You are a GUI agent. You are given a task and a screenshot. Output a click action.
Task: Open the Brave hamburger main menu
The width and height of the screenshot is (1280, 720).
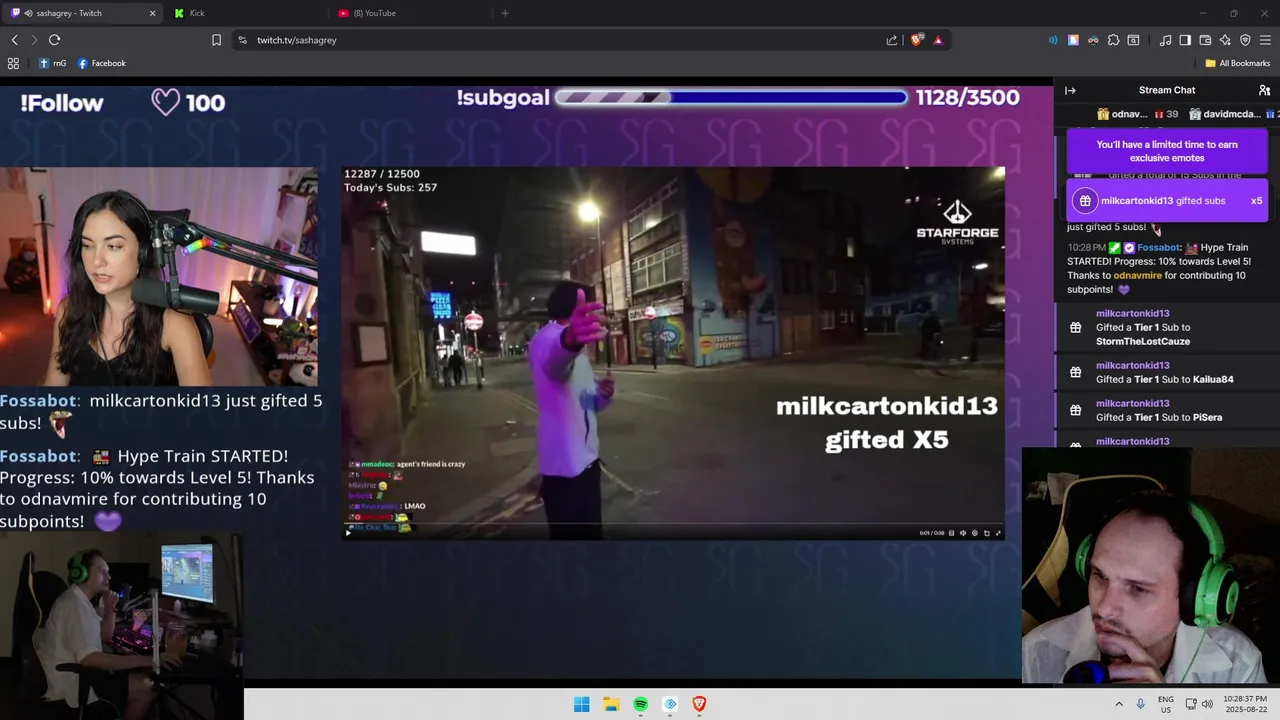[1265, 40]
